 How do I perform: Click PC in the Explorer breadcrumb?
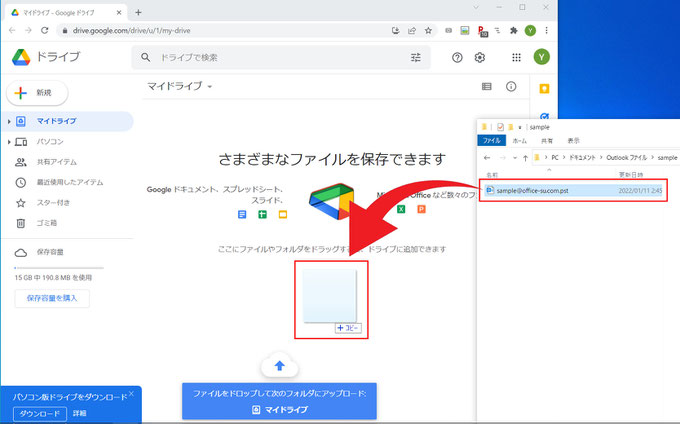point(555,158)
